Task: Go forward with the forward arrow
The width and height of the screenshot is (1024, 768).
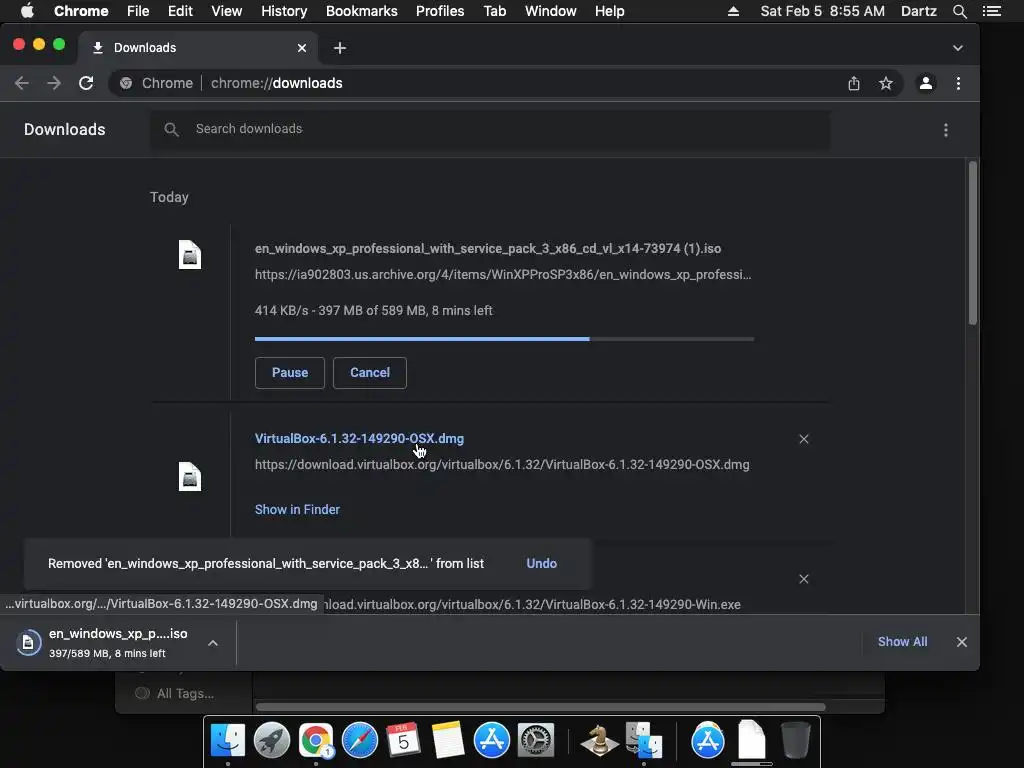Action: click(x=54, y=83)
